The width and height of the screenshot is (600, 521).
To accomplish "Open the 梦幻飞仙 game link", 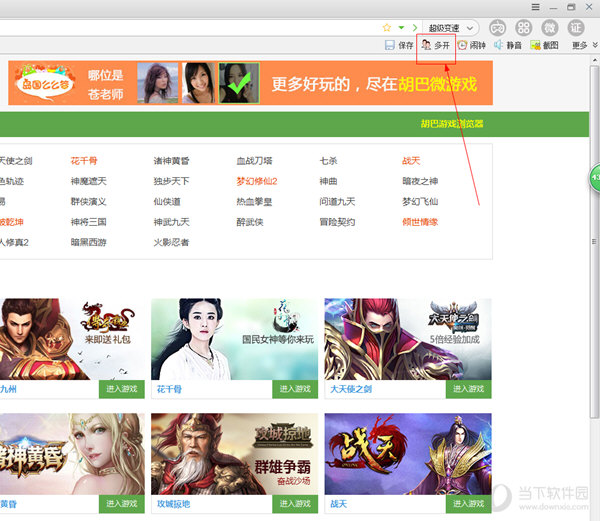I will (420, 202).
